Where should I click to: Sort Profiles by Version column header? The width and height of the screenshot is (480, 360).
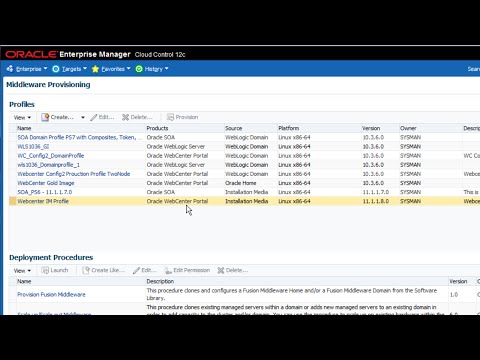tap(371, 128)
